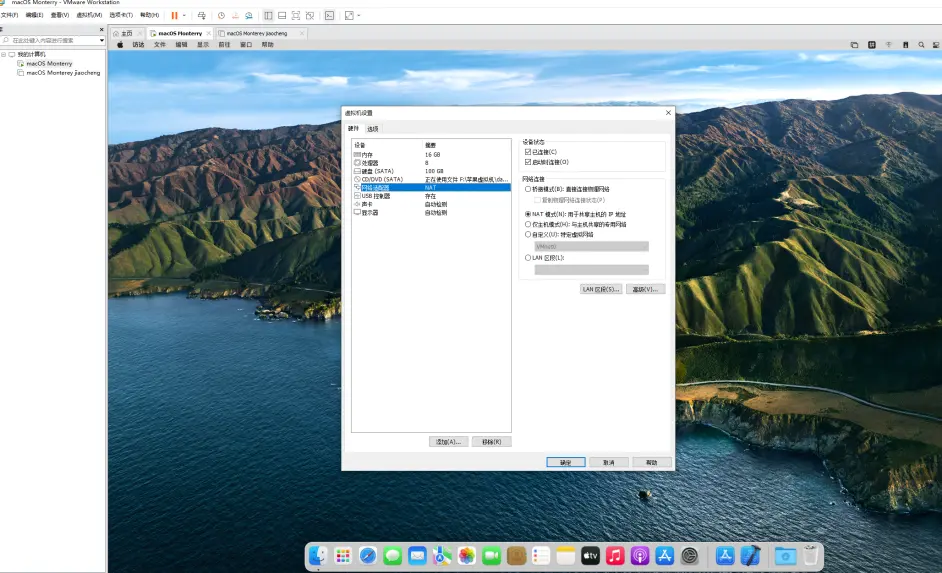Collapse the 我的计算机 tree node
Image resolution: width=942 pixels, height=573 pixels.
click(x=4, y=54)
